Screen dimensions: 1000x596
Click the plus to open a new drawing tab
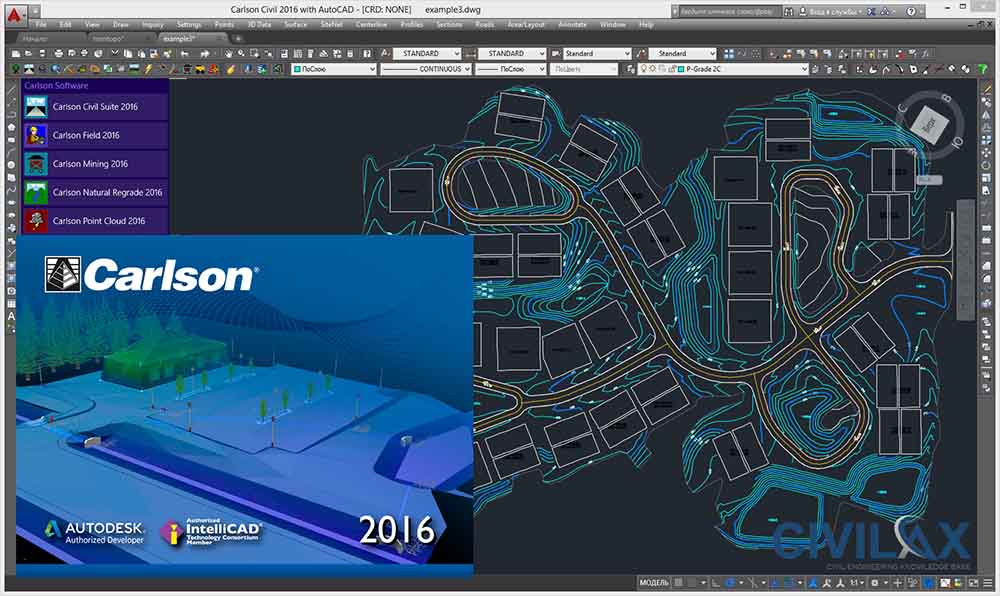(x=237, y=38)
